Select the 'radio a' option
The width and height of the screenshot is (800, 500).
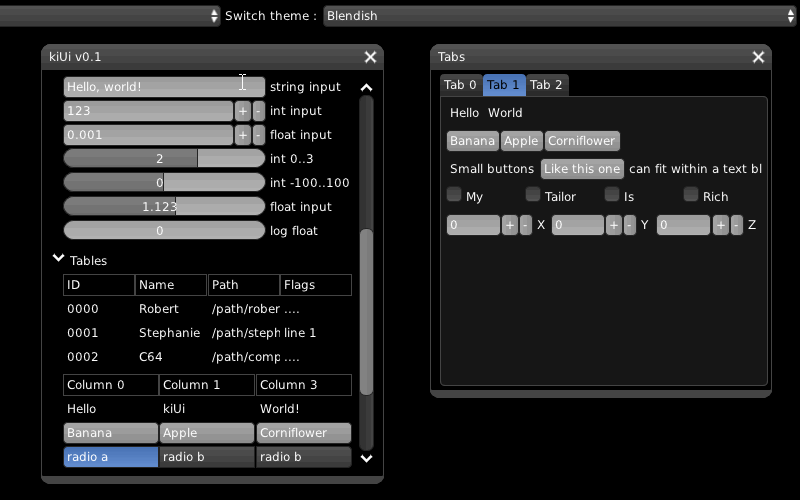[111, 457]
